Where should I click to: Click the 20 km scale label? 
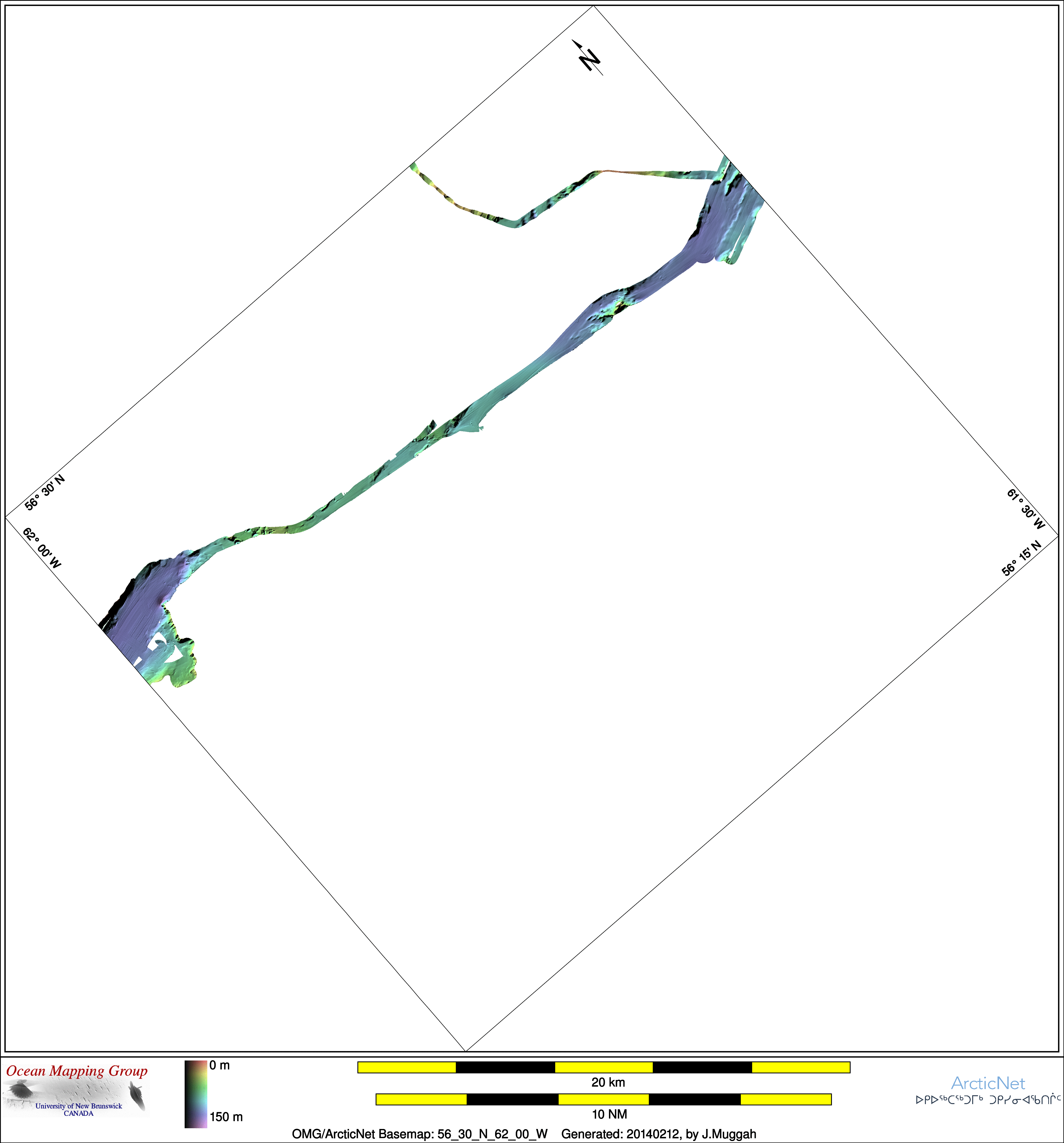[x=608, y=1082]
